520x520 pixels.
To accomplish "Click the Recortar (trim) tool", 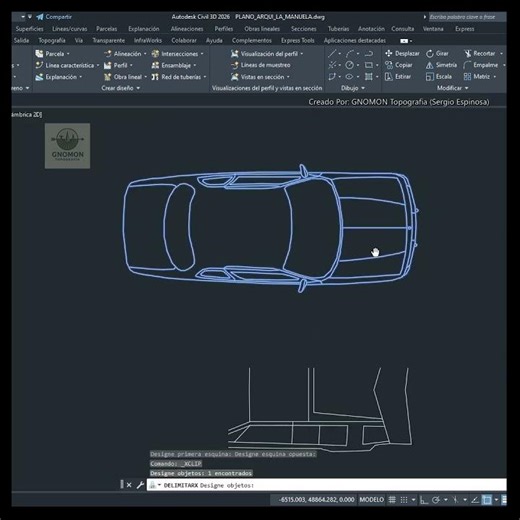I will (x=480, y=53).
